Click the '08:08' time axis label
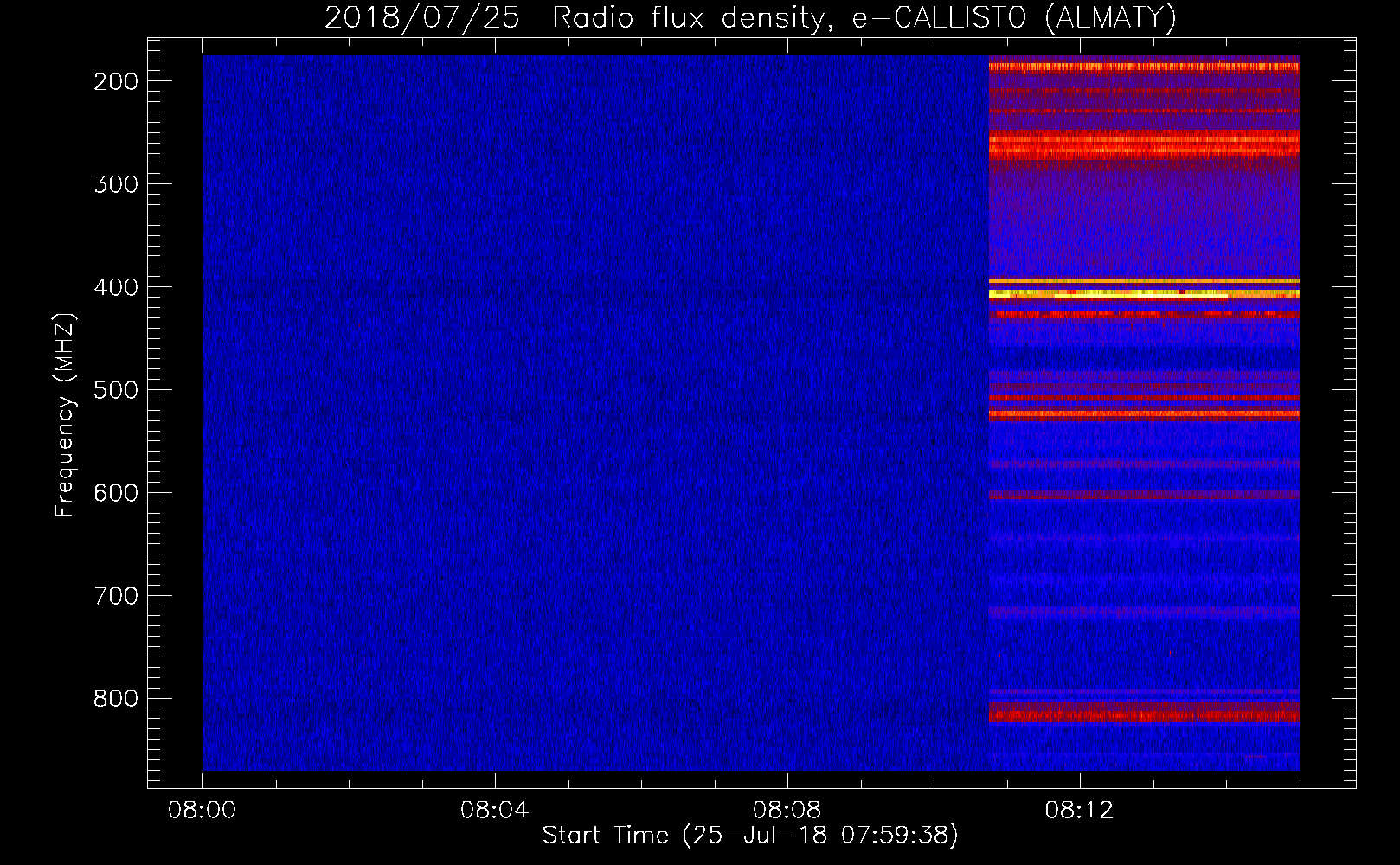This screenshot has width=1400, height=865. tap(787, 811)
